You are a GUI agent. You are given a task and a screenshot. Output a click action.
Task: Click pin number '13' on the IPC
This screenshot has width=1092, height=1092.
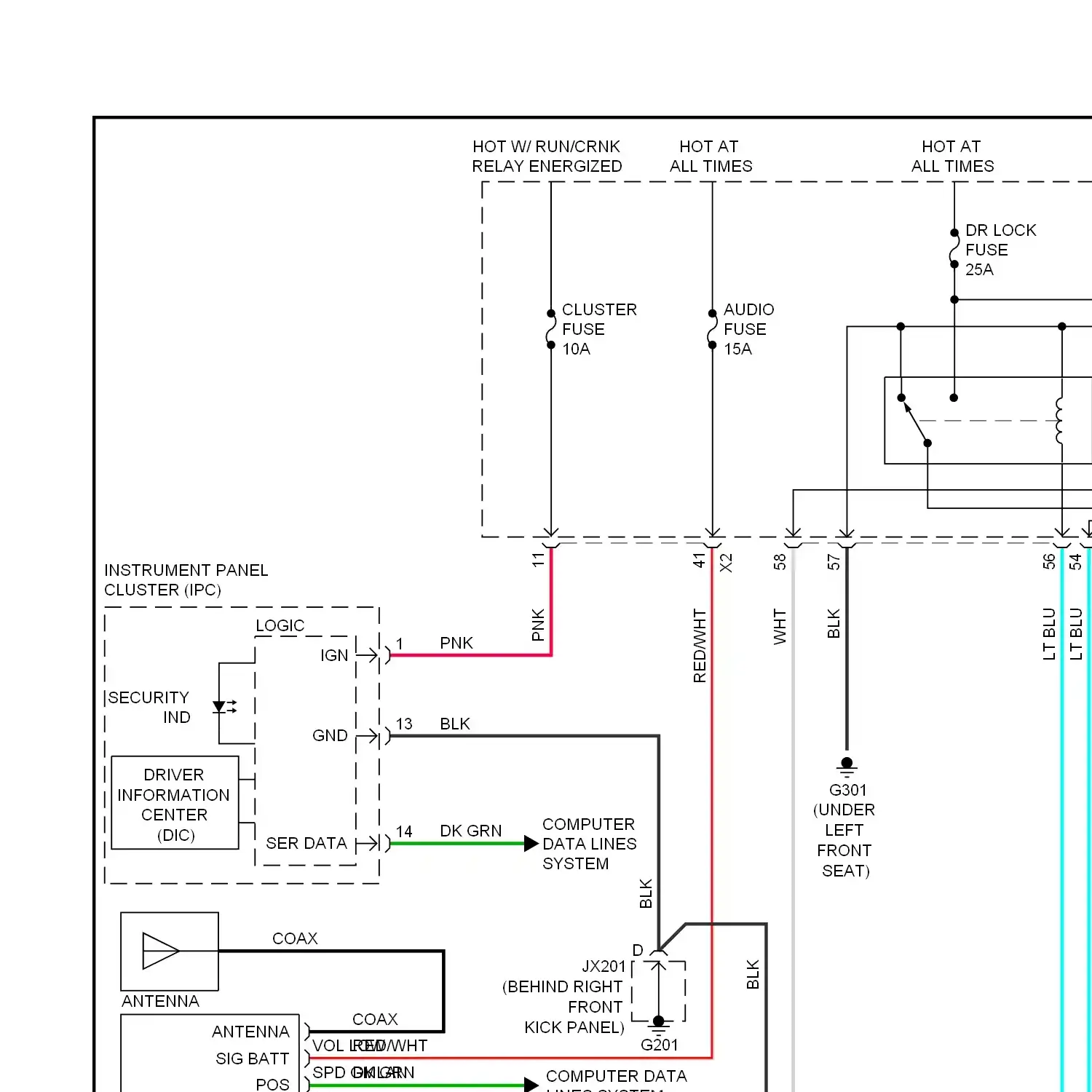pos(404,724)
